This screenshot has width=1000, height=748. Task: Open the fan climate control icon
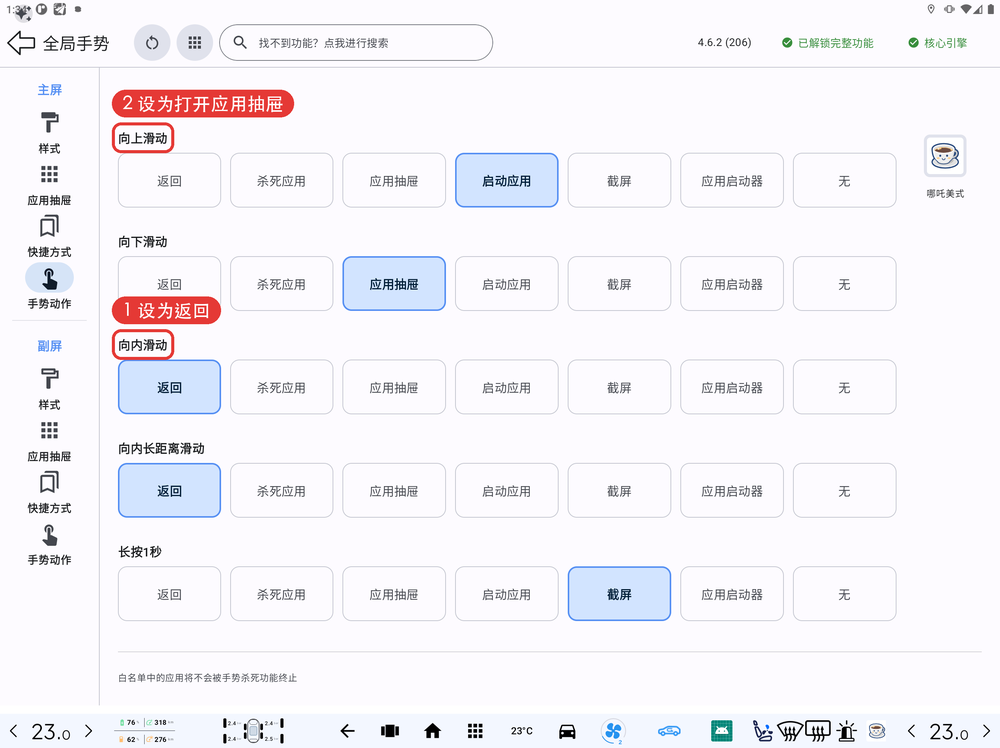point(613,731)
